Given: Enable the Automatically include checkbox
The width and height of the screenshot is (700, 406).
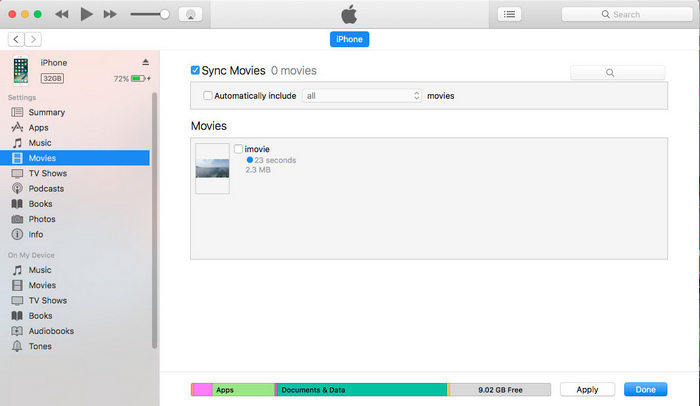Looking at the screenshot, I should coord(208,96).
